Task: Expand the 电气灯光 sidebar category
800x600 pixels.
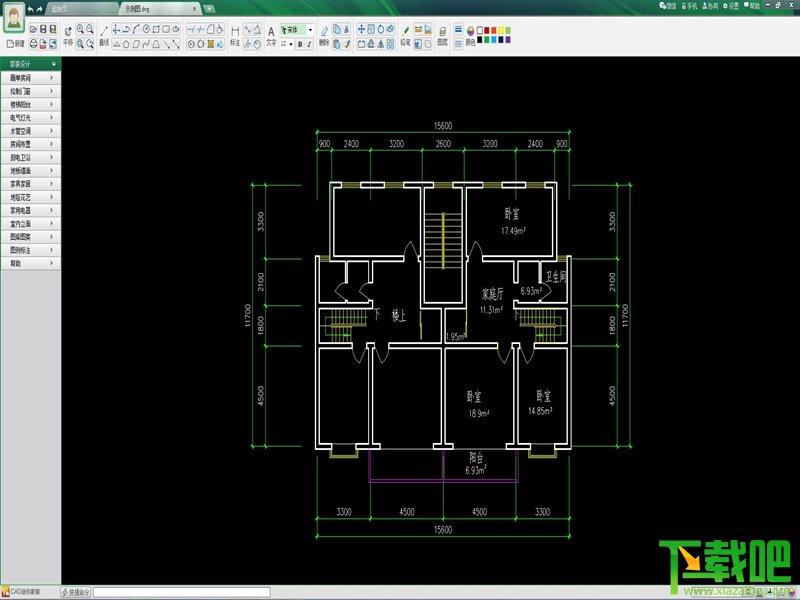Action: click(x=31, y=118)
